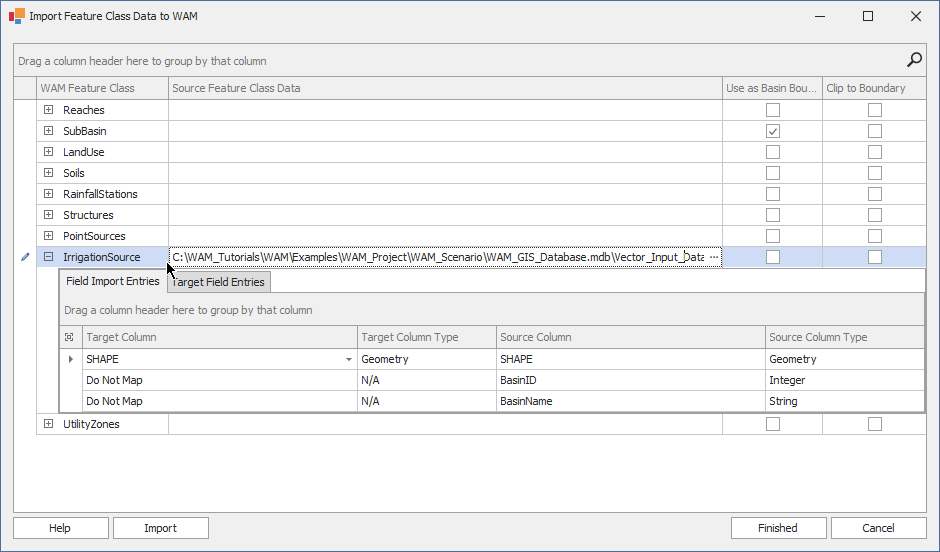Check Clip to Boundary for UtilityZones
This screenshot has height=552, width=940.
click(875, 424)
